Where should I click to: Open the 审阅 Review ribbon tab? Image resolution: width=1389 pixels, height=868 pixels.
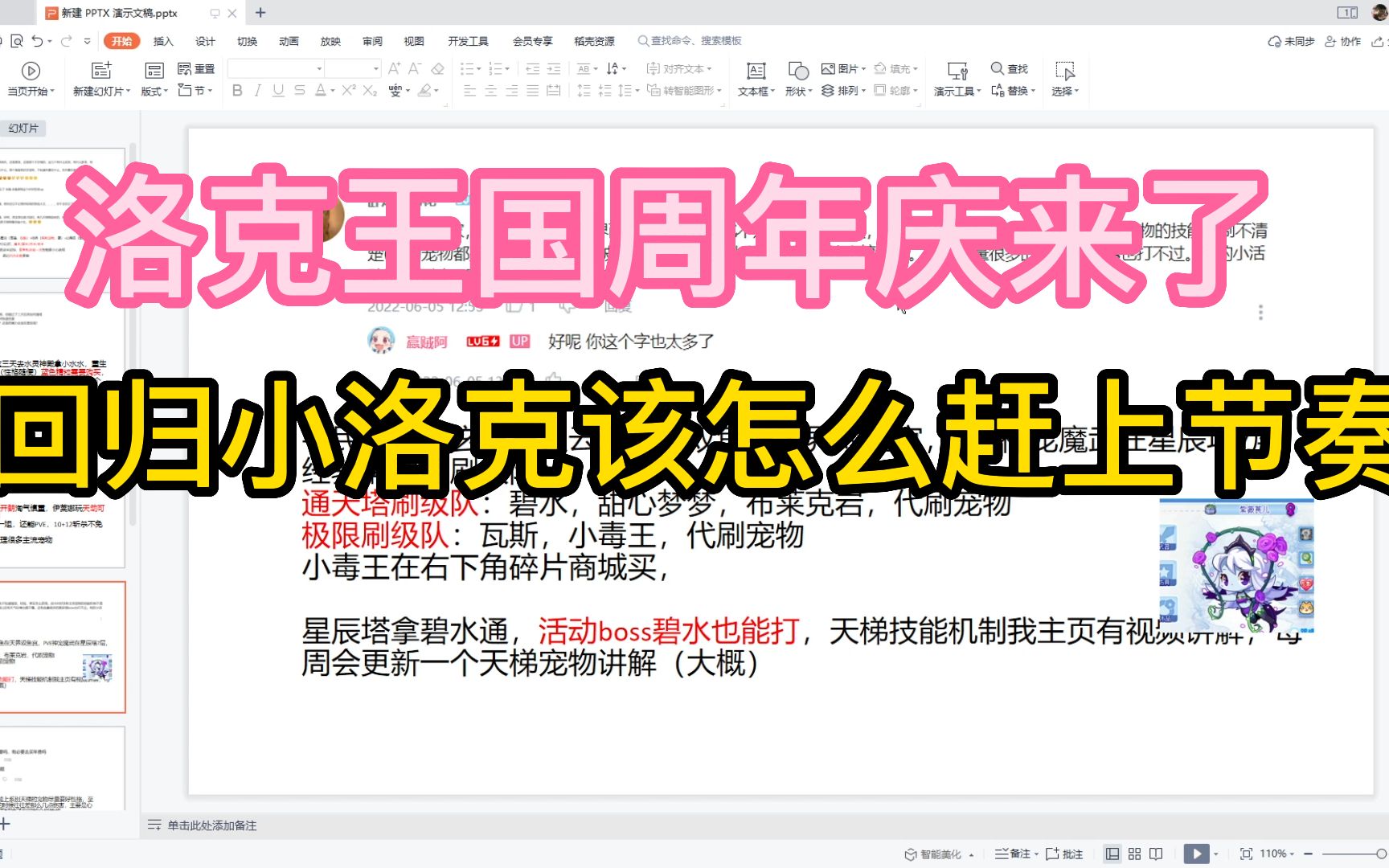coord(372,41)
